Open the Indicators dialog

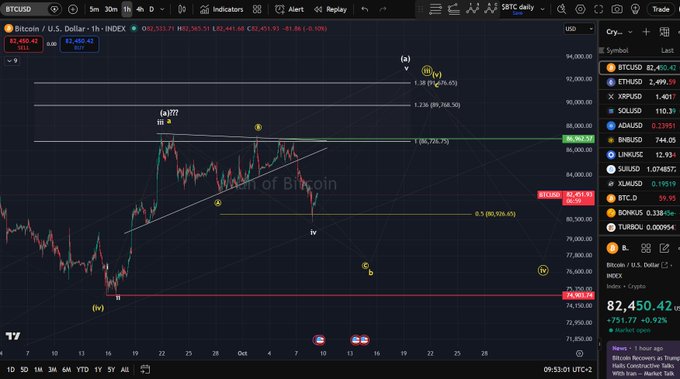[221, 9]
